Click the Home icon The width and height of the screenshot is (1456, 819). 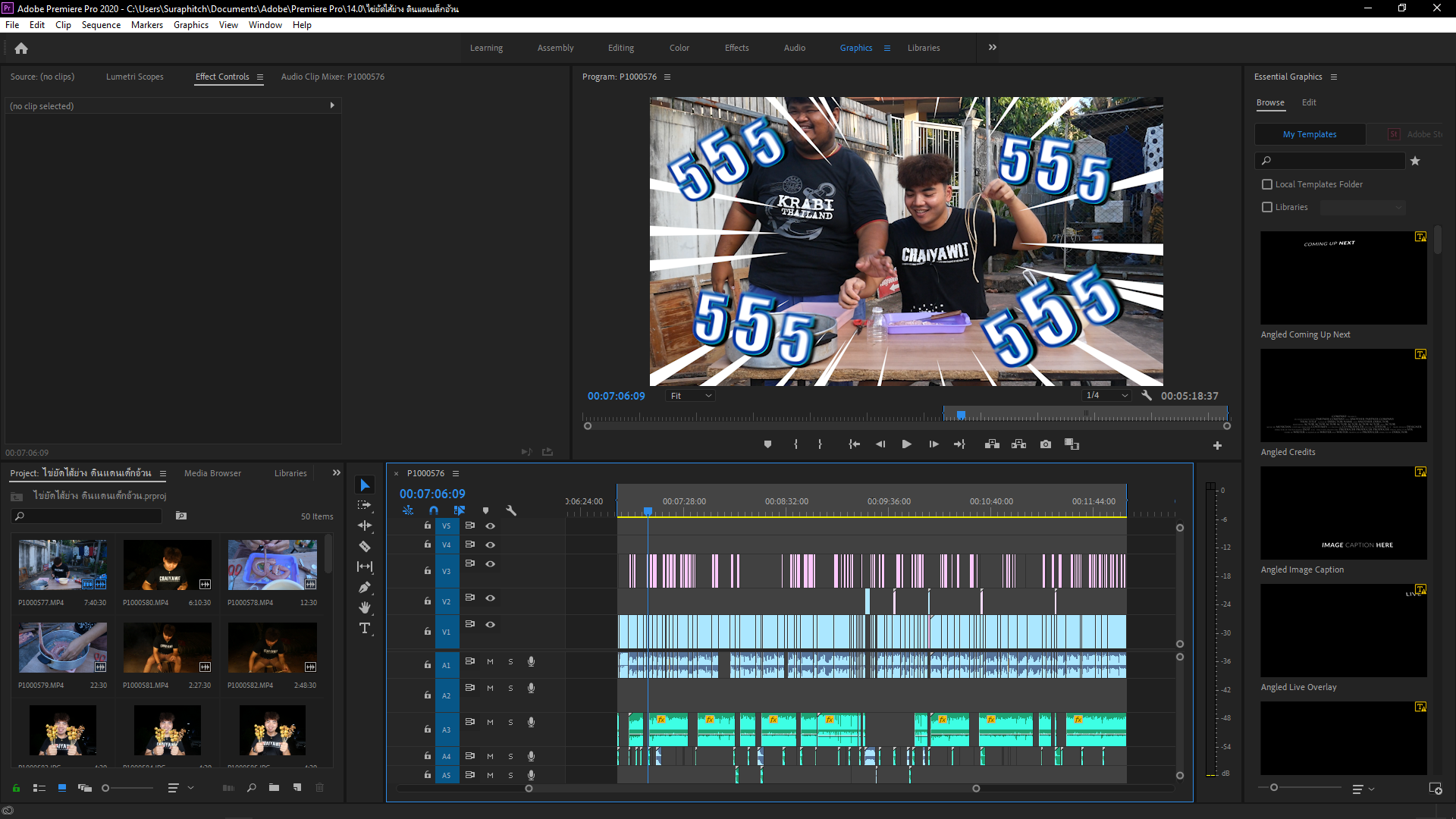pyautogui.click(x=21, y=49)
